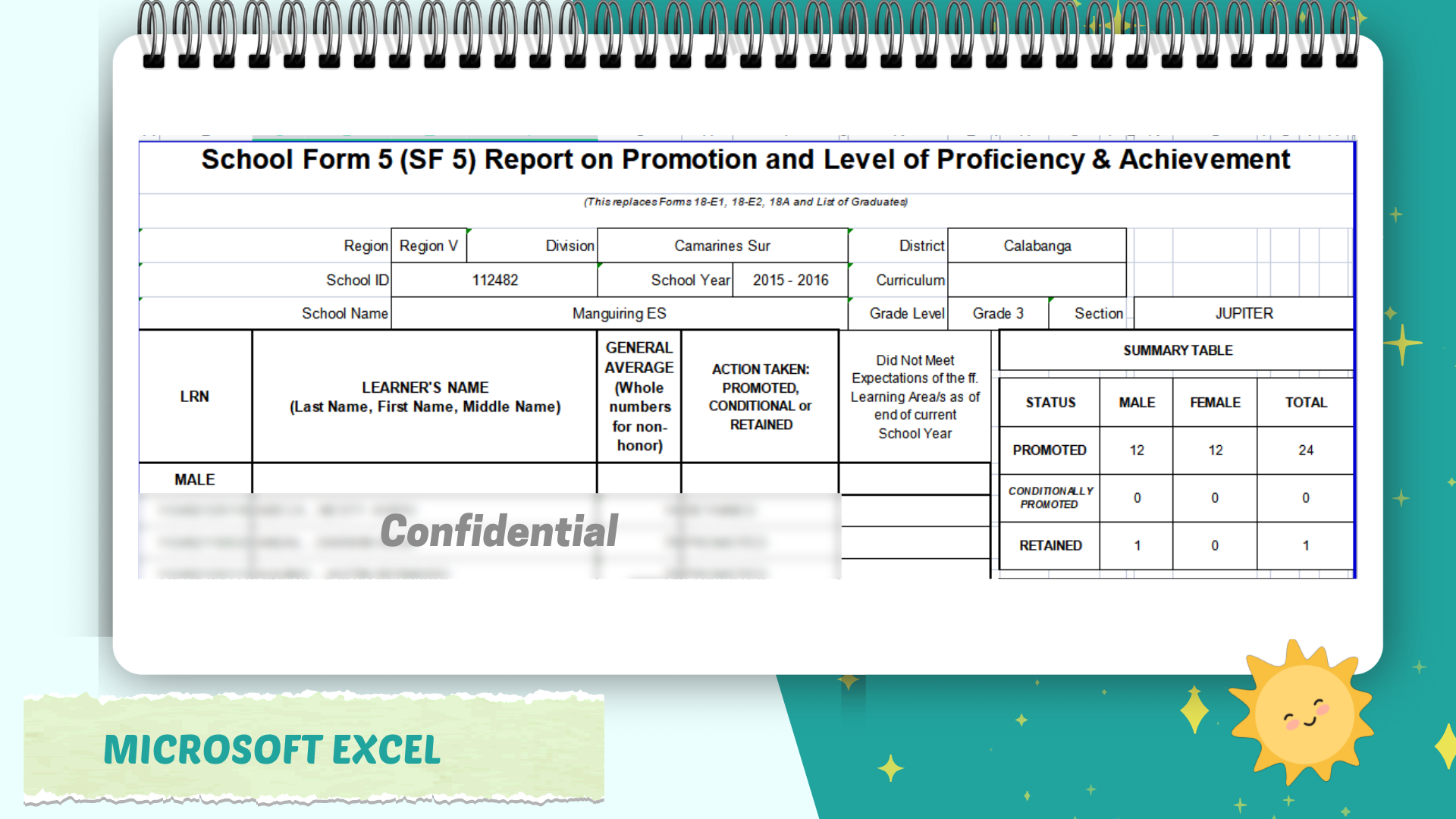Select the Grade 3 grade level cell
1456x819 pixels.
[x=998, y=313]
